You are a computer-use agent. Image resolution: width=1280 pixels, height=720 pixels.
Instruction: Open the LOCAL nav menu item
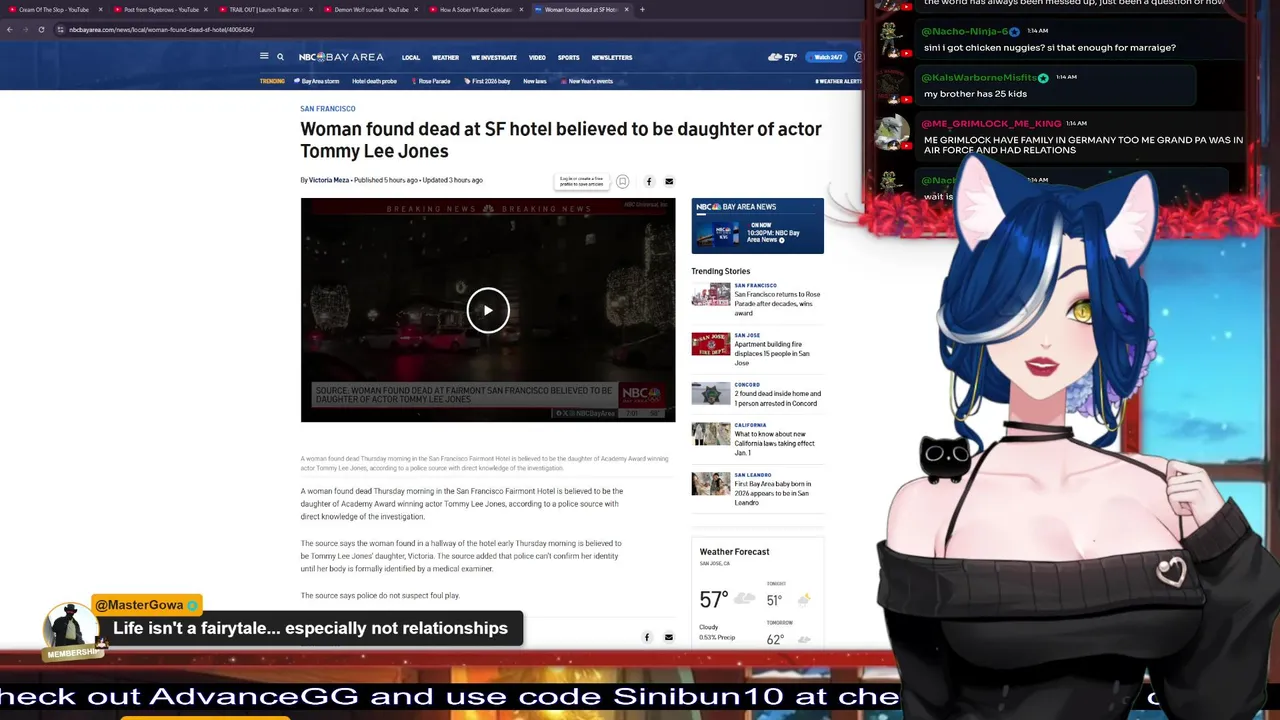pyautogui.click(x=411, y=57)
